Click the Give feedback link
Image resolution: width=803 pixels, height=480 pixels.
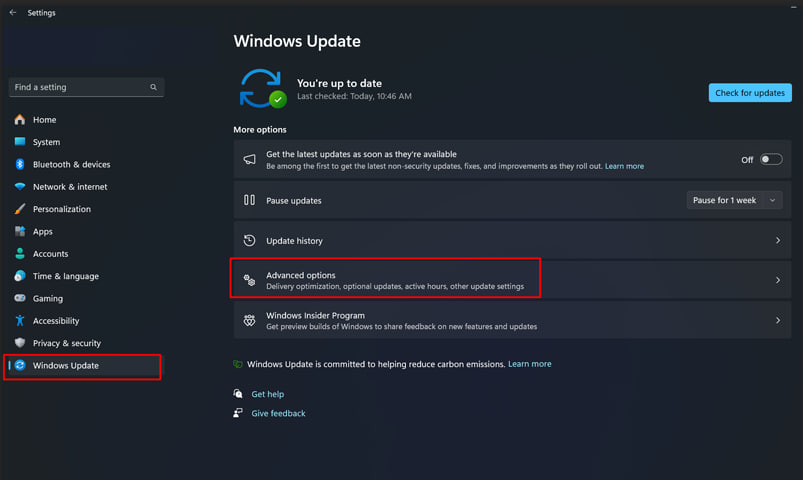[278, 413]
